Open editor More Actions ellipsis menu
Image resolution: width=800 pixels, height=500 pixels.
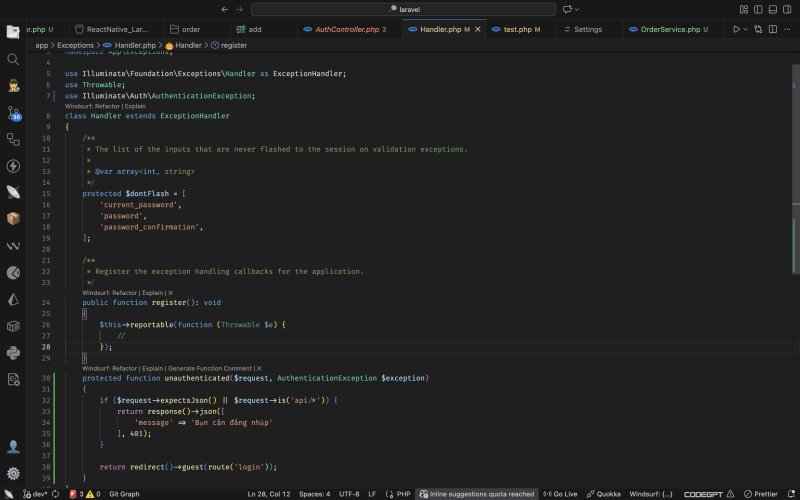[x=788, y=29]
